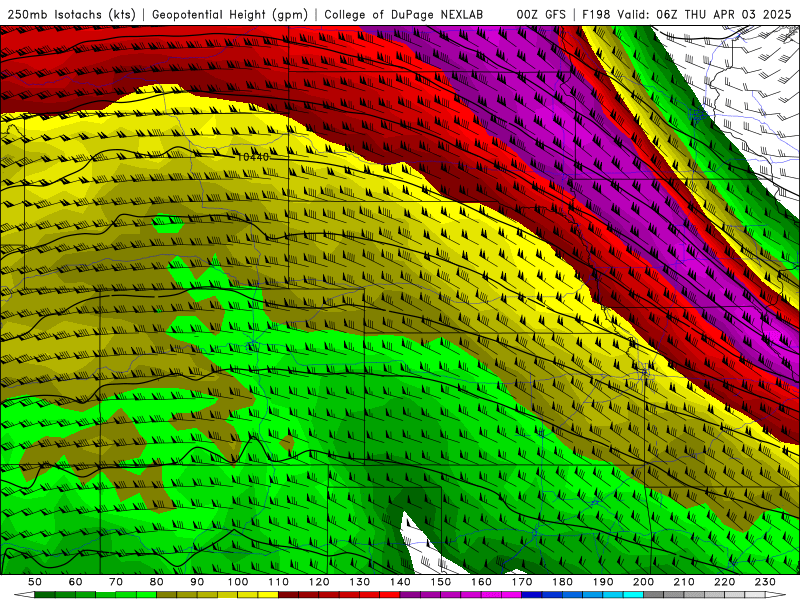Screen dimensions: 800x600
Task: Click the '250mb Isotachs (kts)' title text
Action: [x=71, y=14]
